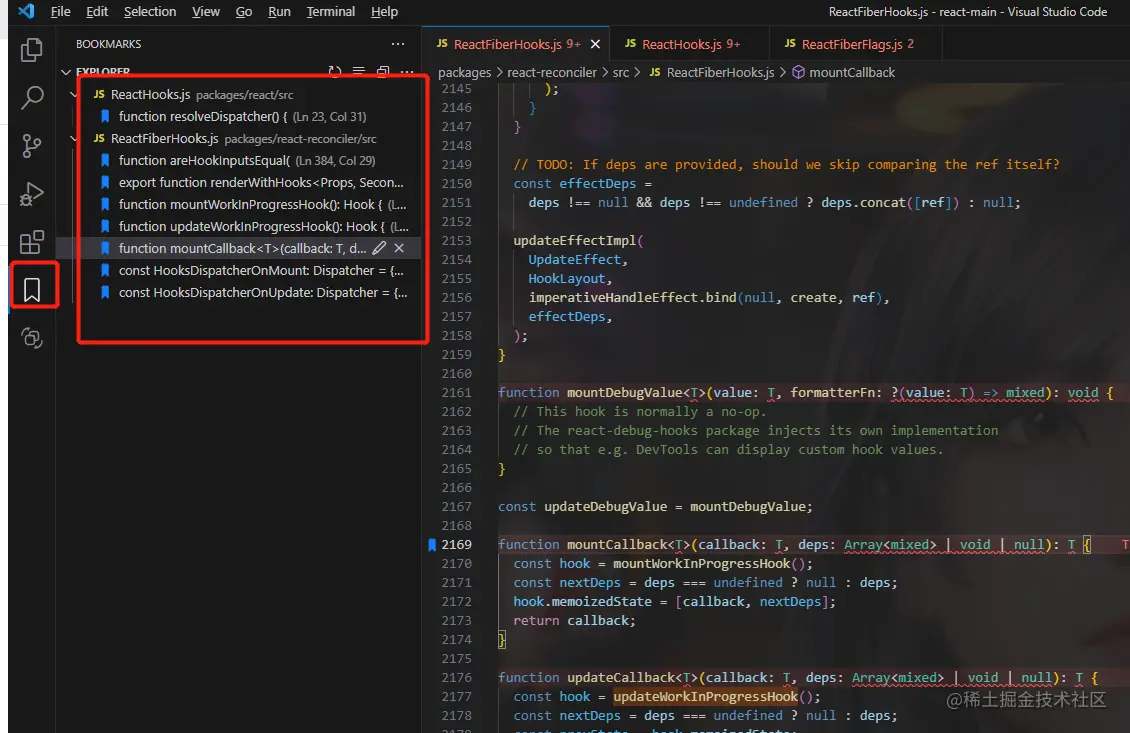Open the Explorer view in activity bar
1130x733 pixels.
32,49
